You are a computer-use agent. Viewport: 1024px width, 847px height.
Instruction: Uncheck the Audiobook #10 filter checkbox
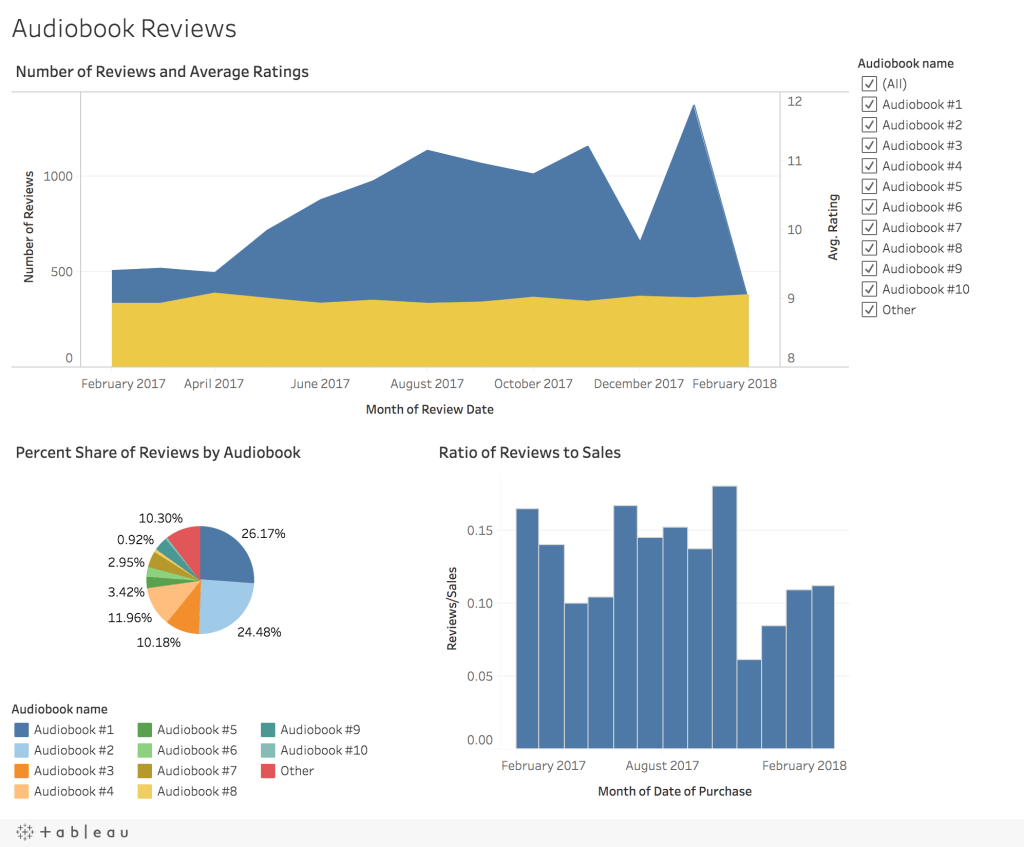869,289
